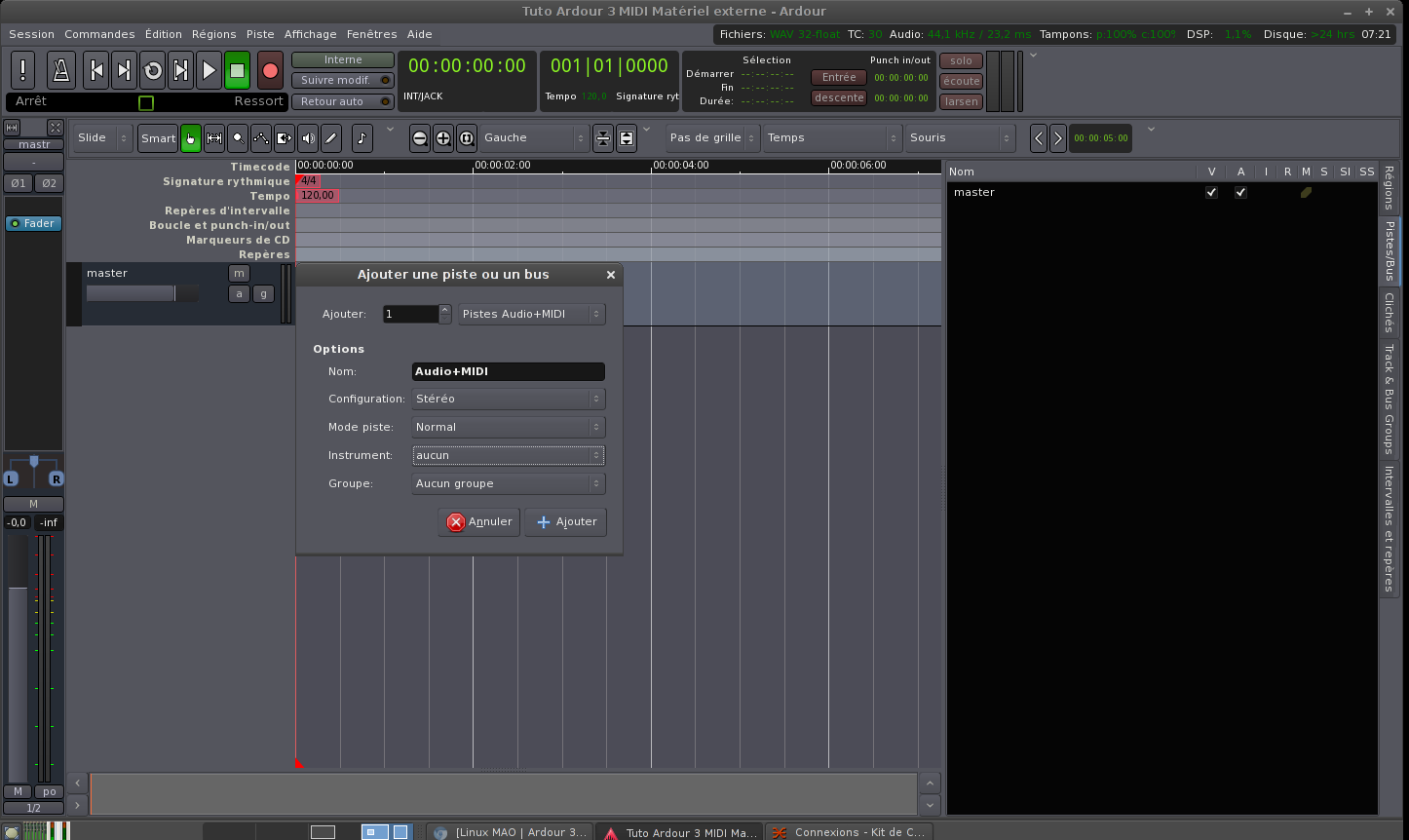Screen dimensions: 1409x840
Task: Zoom to fit the whole session
Action: tap(467, 138)
